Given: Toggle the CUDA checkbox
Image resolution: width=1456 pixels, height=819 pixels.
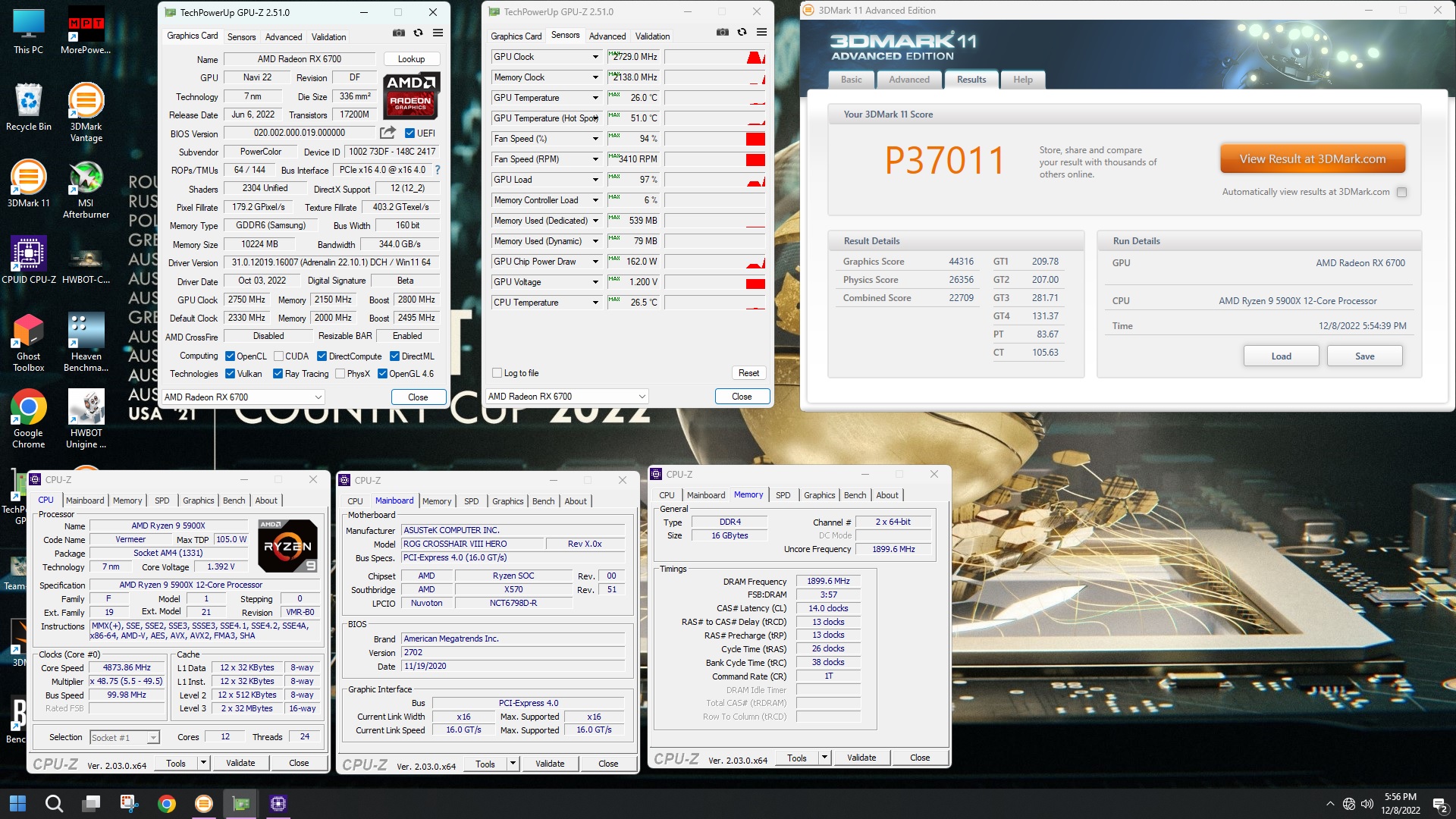Looking at the screenshot, I should point(278,356).
